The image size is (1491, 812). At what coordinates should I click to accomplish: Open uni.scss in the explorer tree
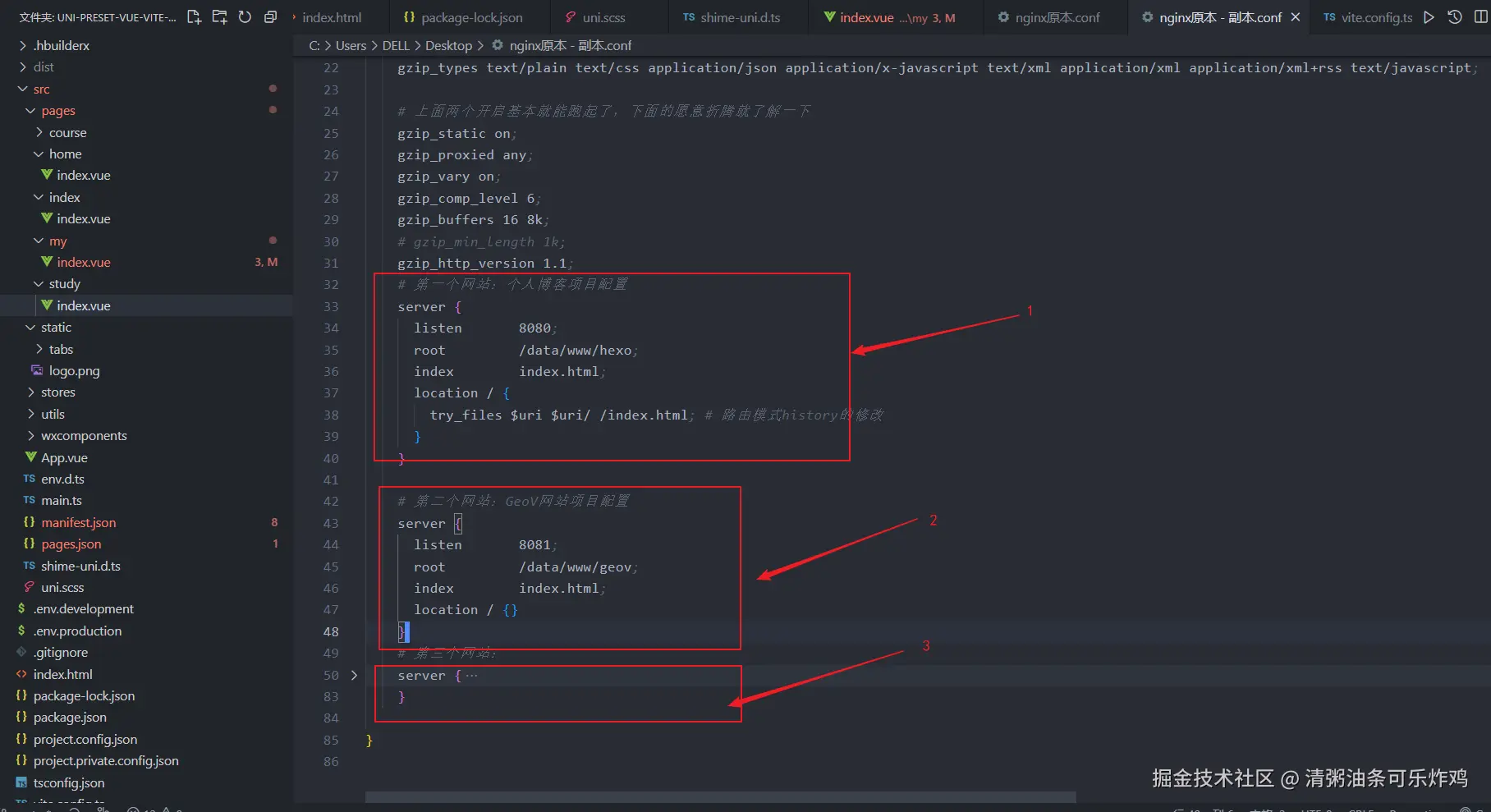(62, 587)
